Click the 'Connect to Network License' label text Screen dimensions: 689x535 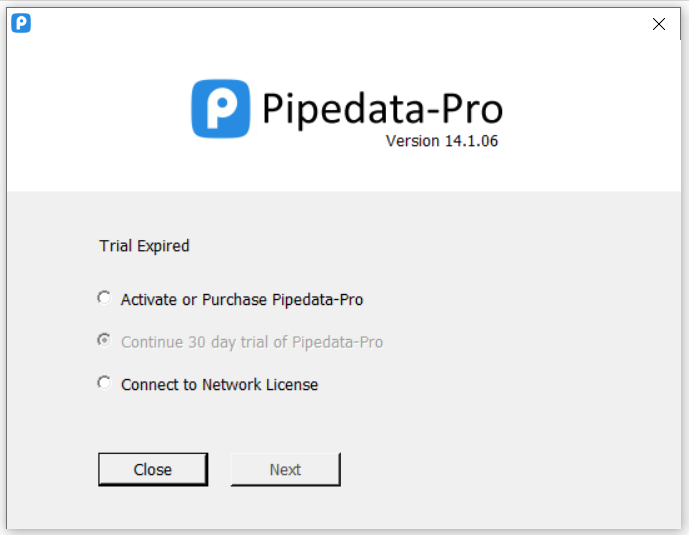[x=219, y=384]
